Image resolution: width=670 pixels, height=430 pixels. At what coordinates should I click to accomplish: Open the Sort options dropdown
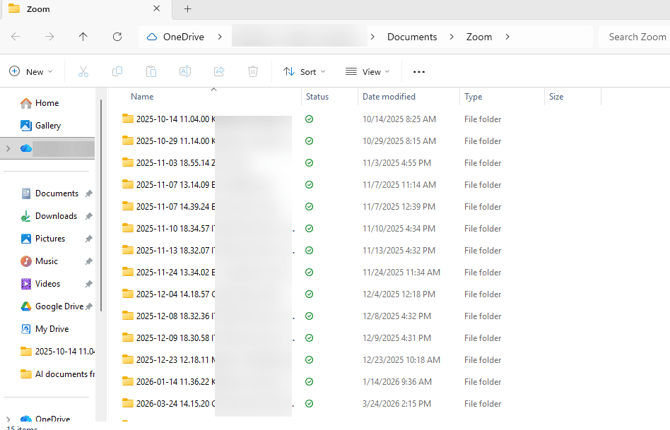pyautogui.click(x=304, y=72)
